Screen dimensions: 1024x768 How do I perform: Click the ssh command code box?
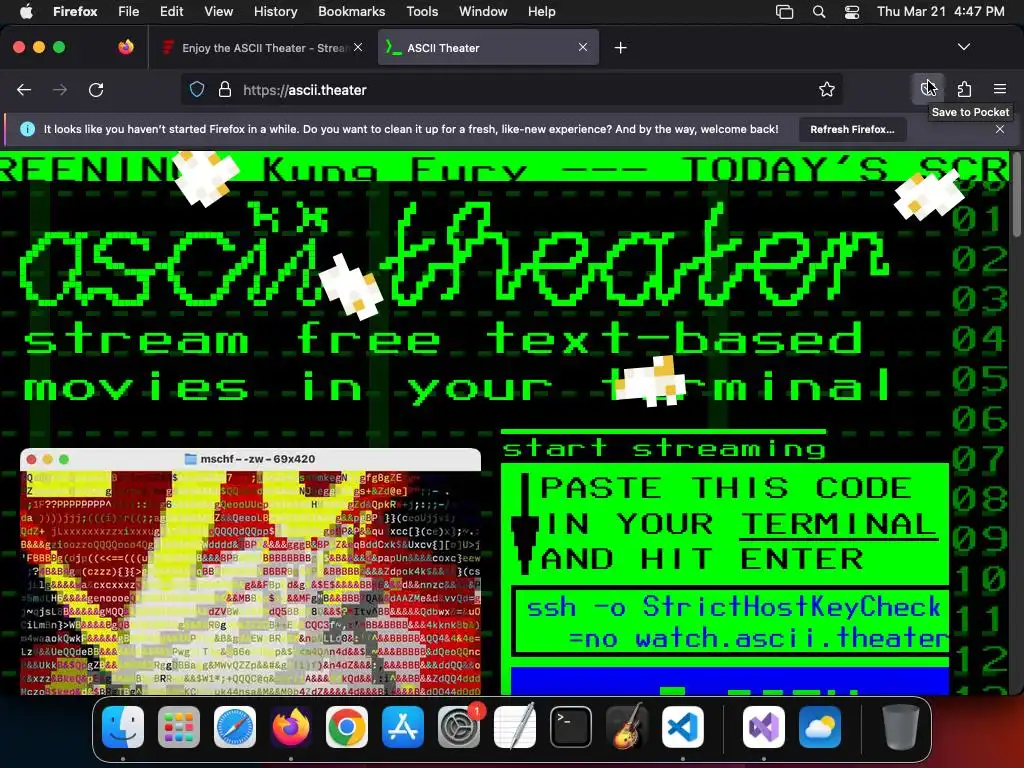coord(731,622)
